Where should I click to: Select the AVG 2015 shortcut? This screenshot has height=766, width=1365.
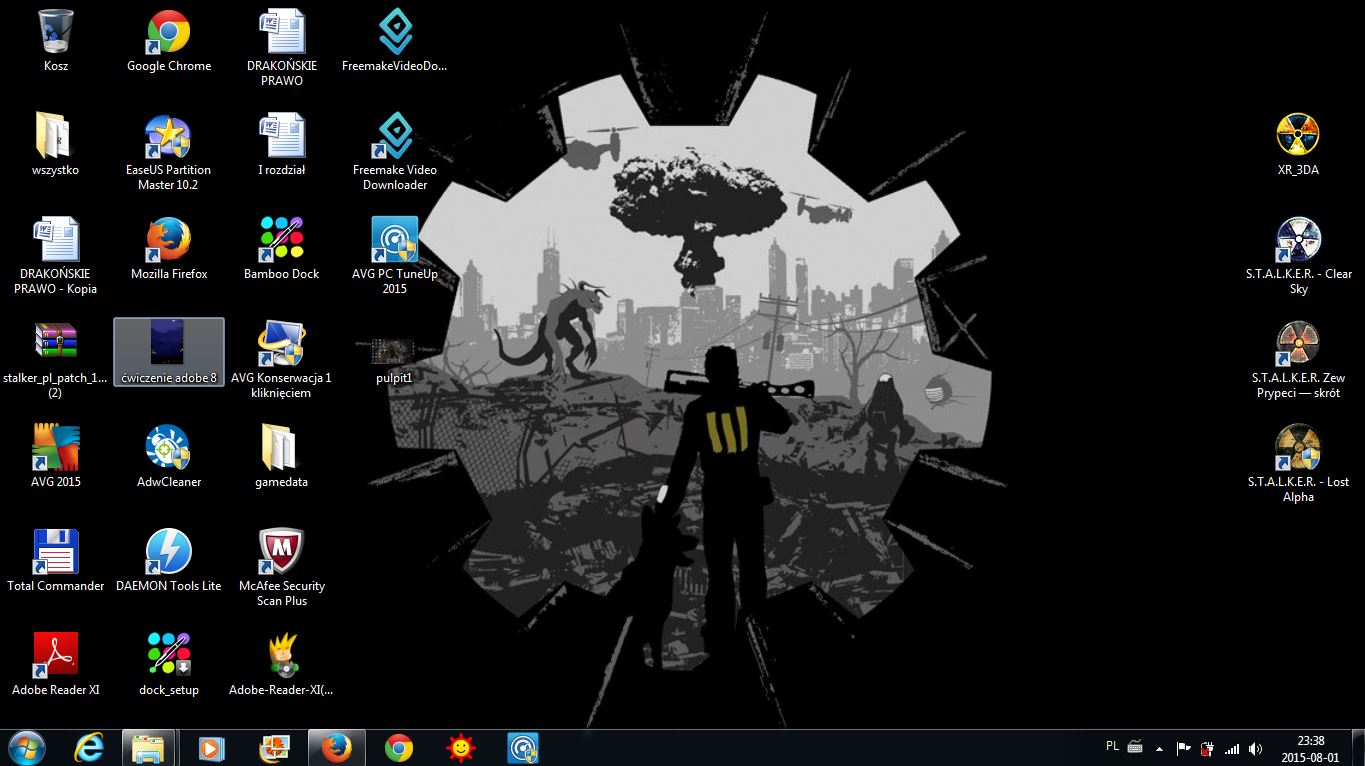(56, 458)
